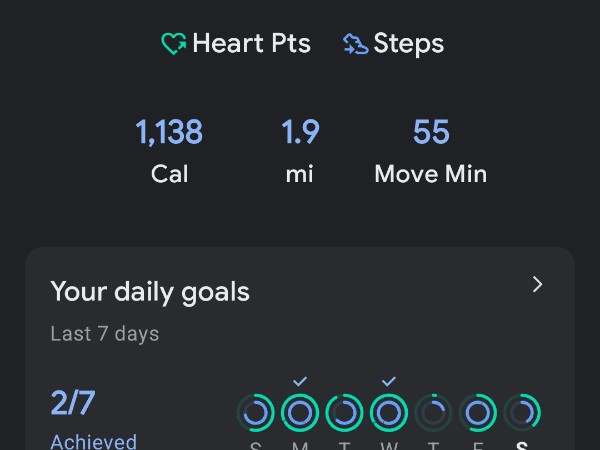Select the first Sunday goal ring
The width and height of the screenshot is (600, 450).
[x=256, y=412]
